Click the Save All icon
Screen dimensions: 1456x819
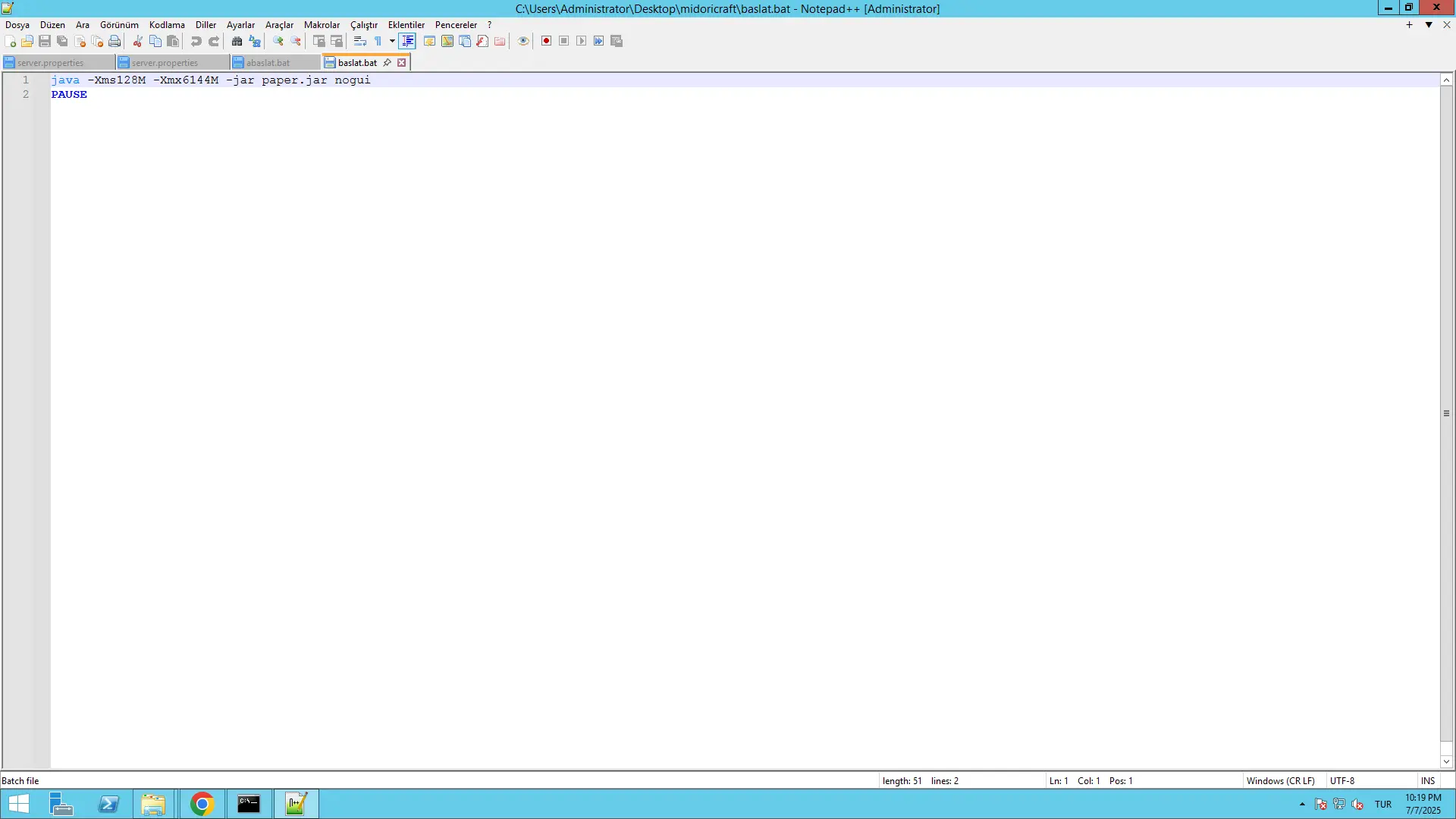click(62, 41)
